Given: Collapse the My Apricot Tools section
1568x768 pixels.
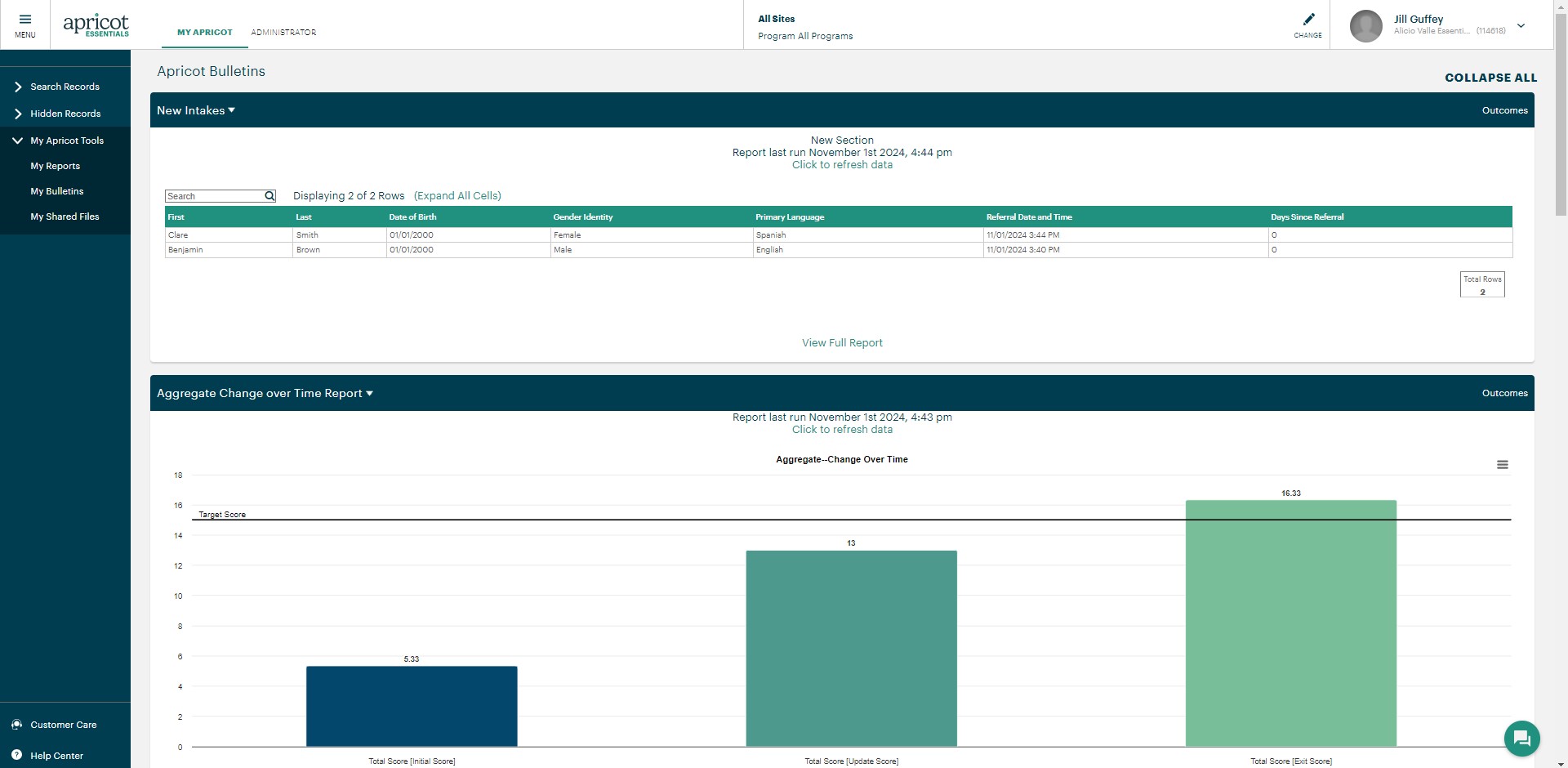Looking at the screenshot, I should click(x=65, y=141).
